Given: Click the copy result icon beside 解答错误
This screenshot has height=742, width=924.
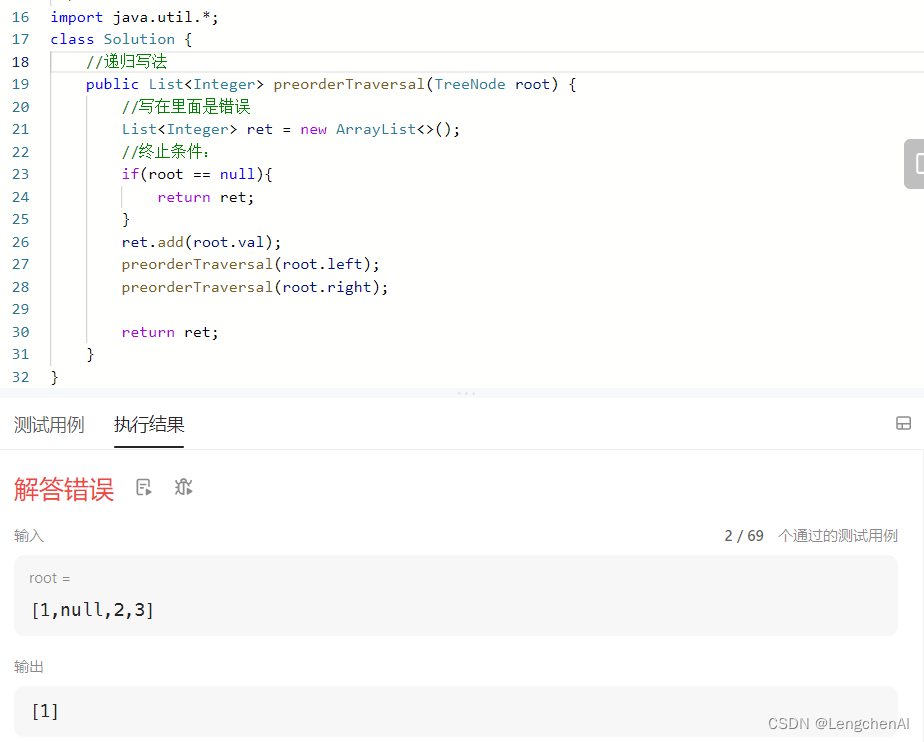Looking at the screenshot, I should 143,487.
